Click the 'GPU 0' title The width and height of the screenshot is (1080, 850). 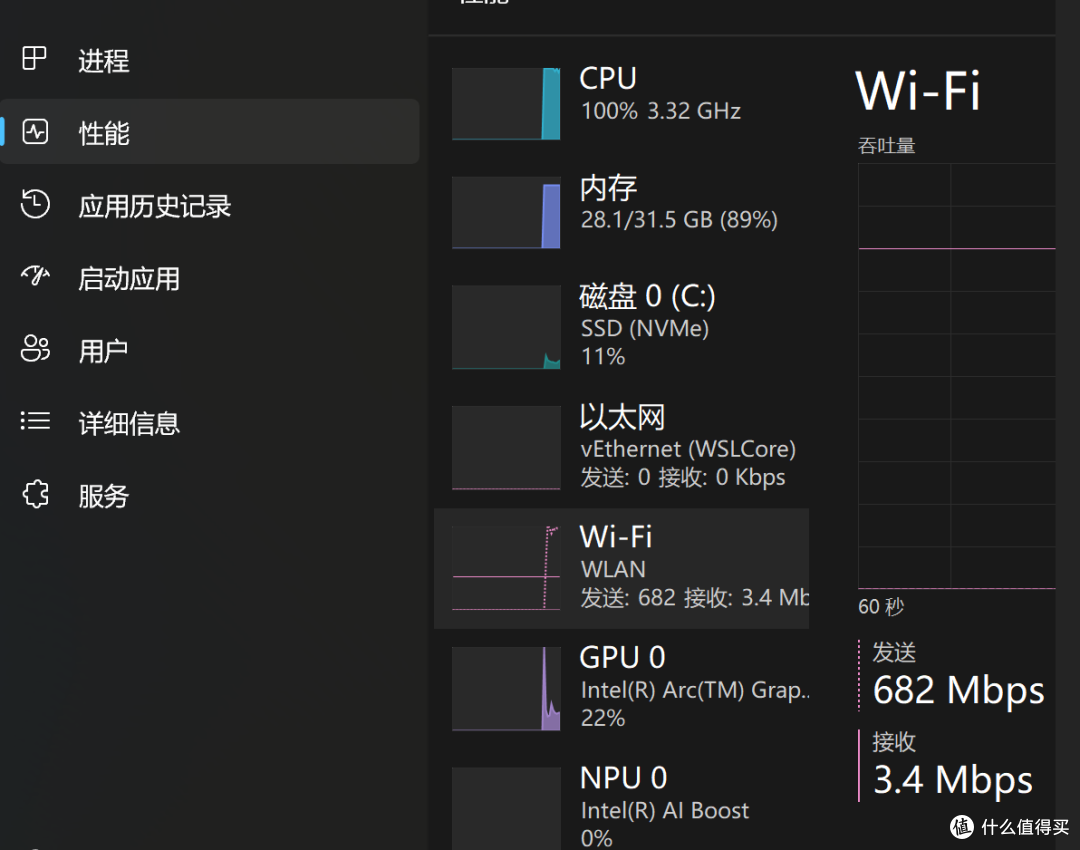tap(623, 657)
